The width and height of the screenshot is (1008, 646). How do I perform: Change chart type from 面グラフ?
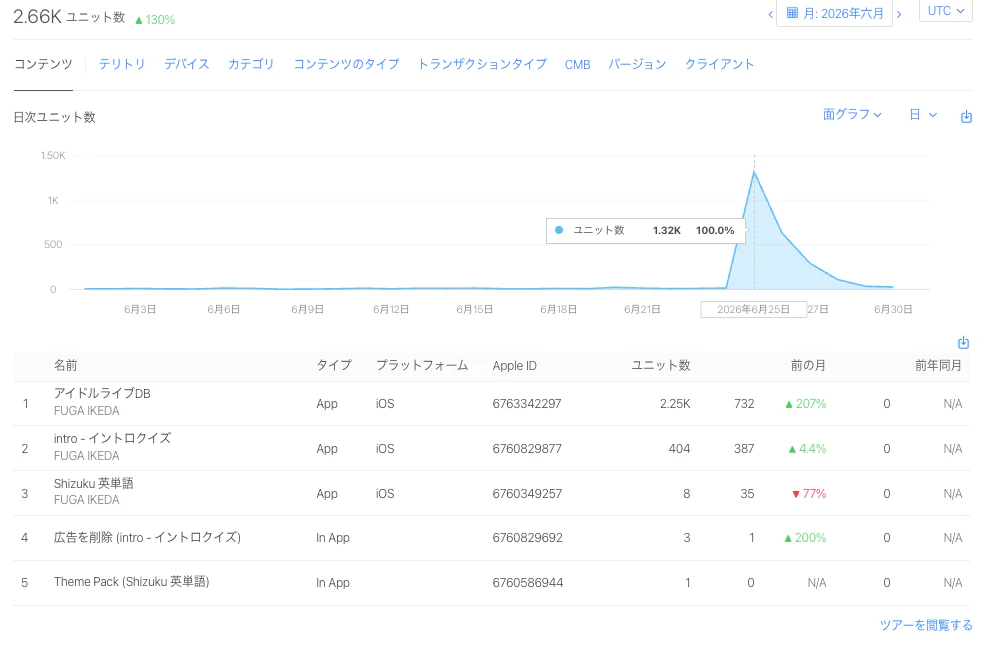click(x=852, y=114)
